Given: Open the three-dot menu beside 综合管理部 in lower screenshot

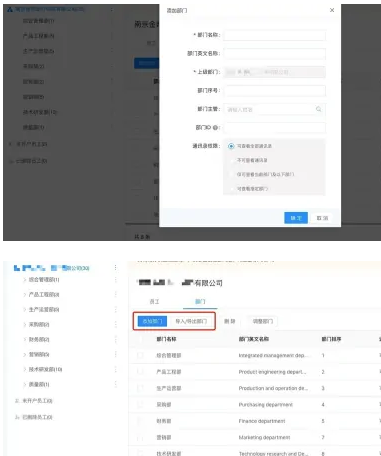Looking at the screenshot, I should (x=115, y=280).
